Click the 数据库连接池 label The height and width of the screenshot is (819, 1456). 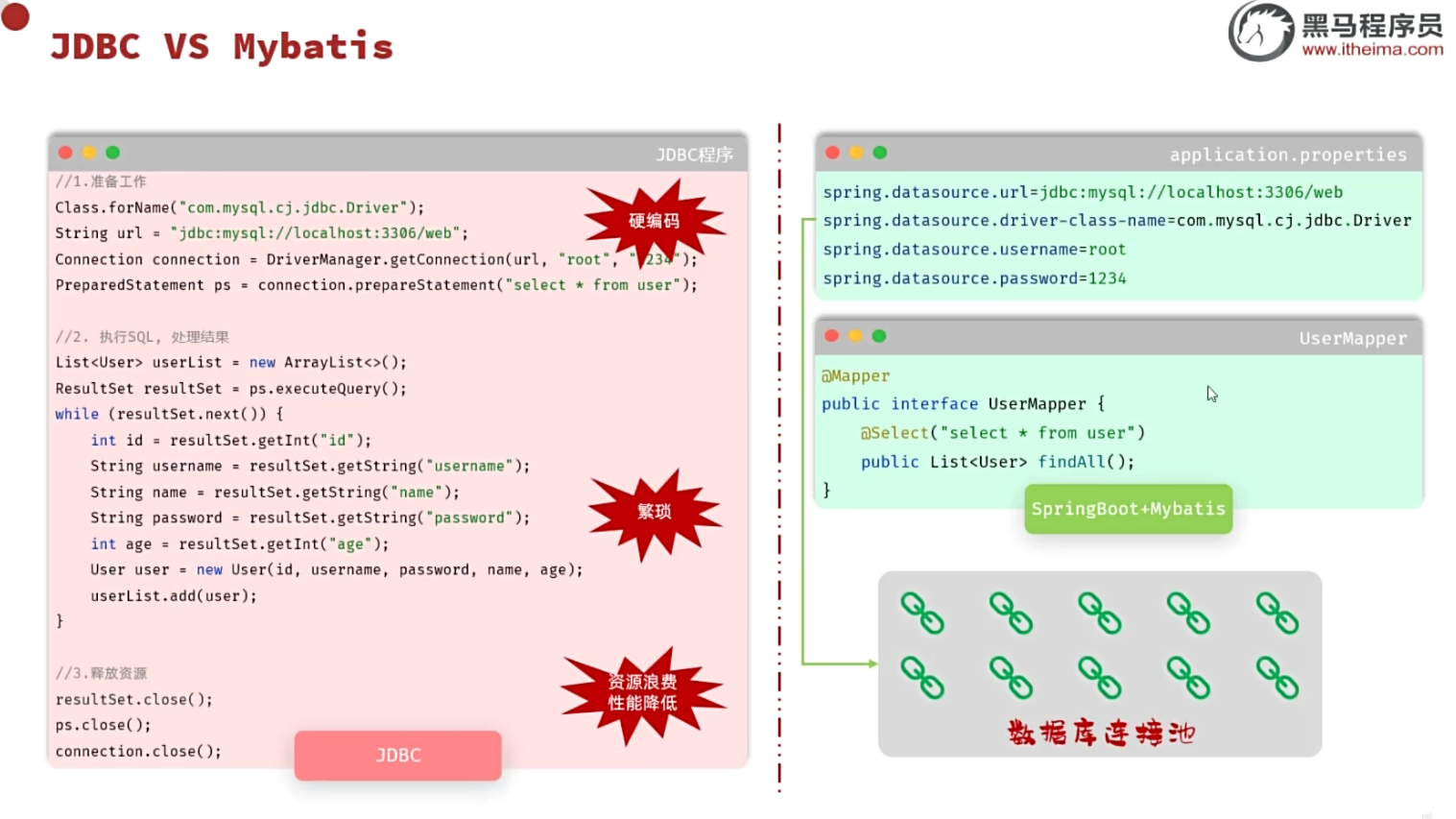(x=1100, y=733)
